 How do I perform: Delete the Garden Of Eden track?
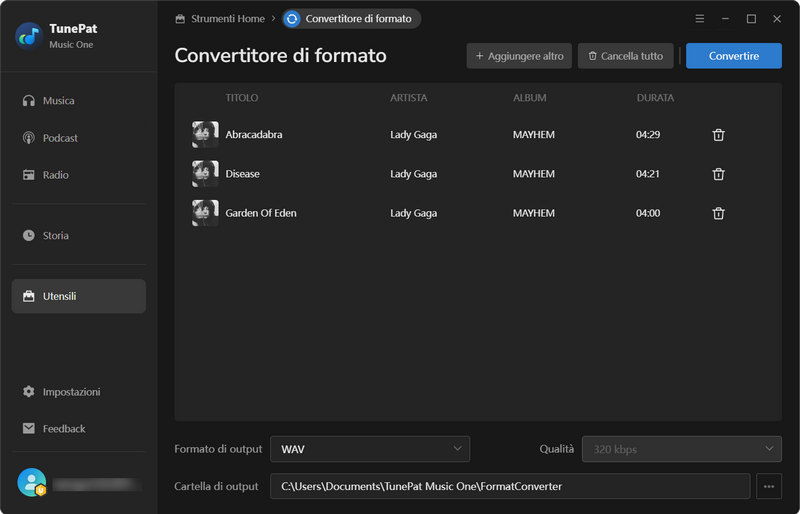[x=718, y=213]
